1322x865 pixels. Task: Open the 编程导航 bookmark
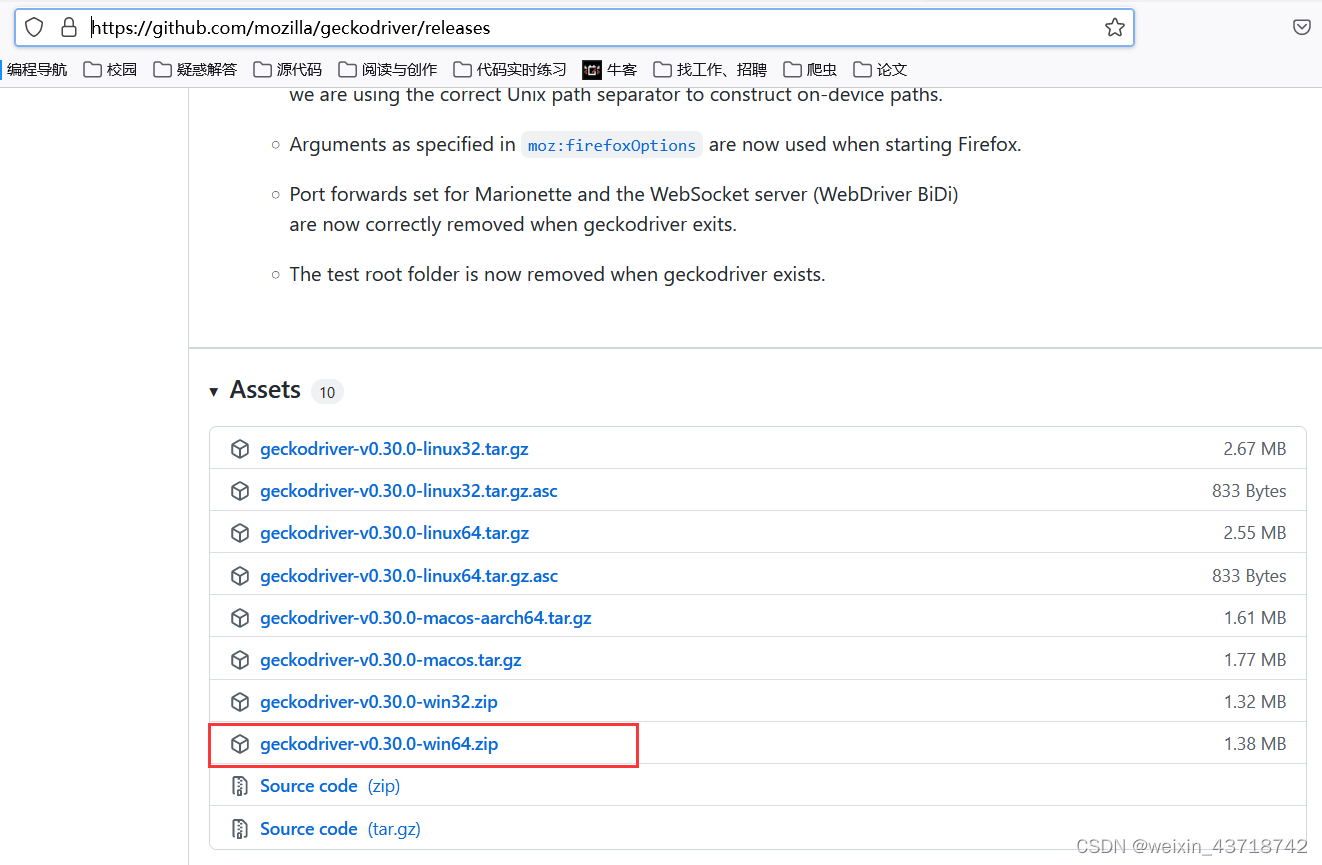pos(36,69)
